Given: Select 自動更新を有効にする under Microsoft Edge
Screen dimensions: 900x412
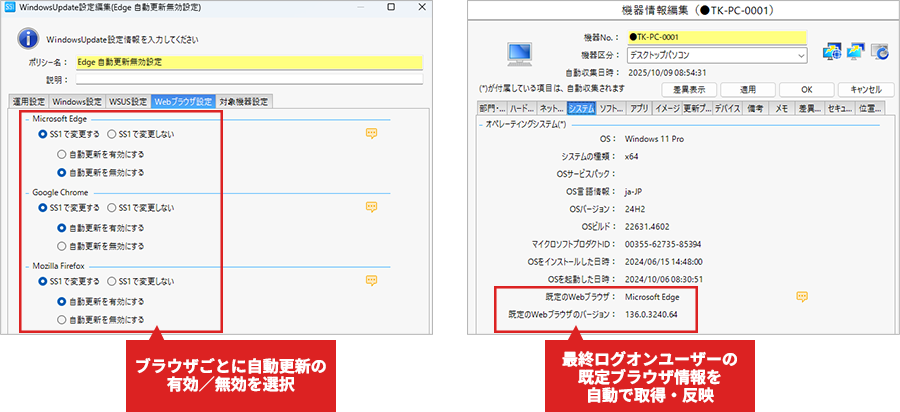Looking at the screenshot, I should 62,154.
